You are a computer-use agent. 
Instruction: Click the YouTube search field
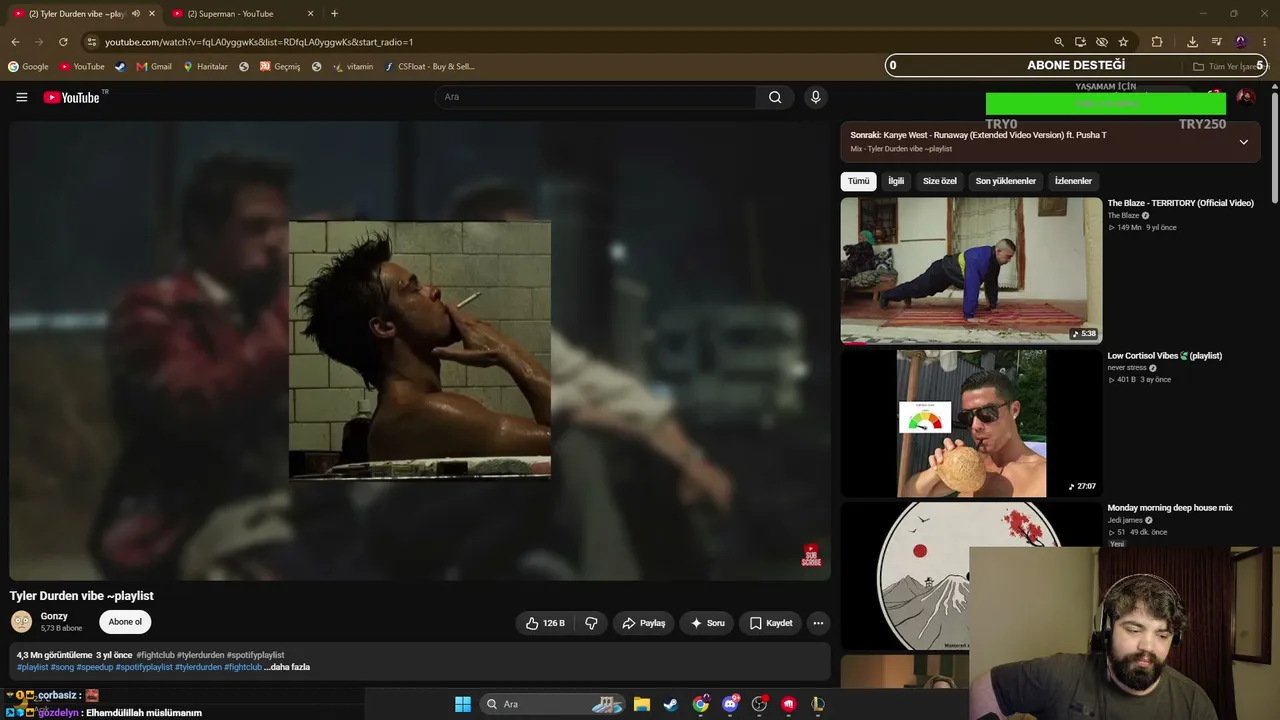[596, 97]
